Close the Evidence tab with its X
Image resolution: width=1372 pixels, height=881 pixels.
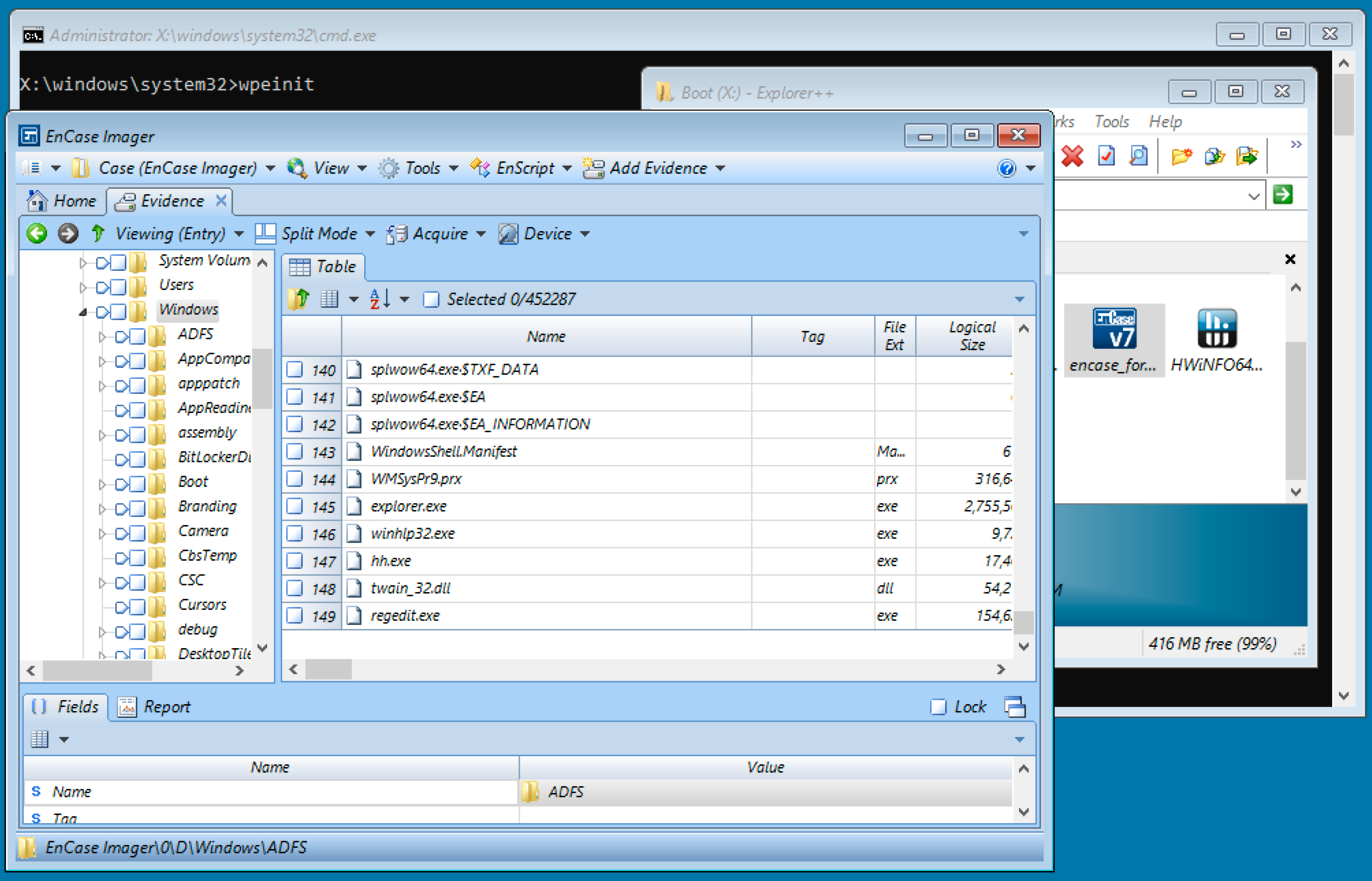(x=221, y=201)
